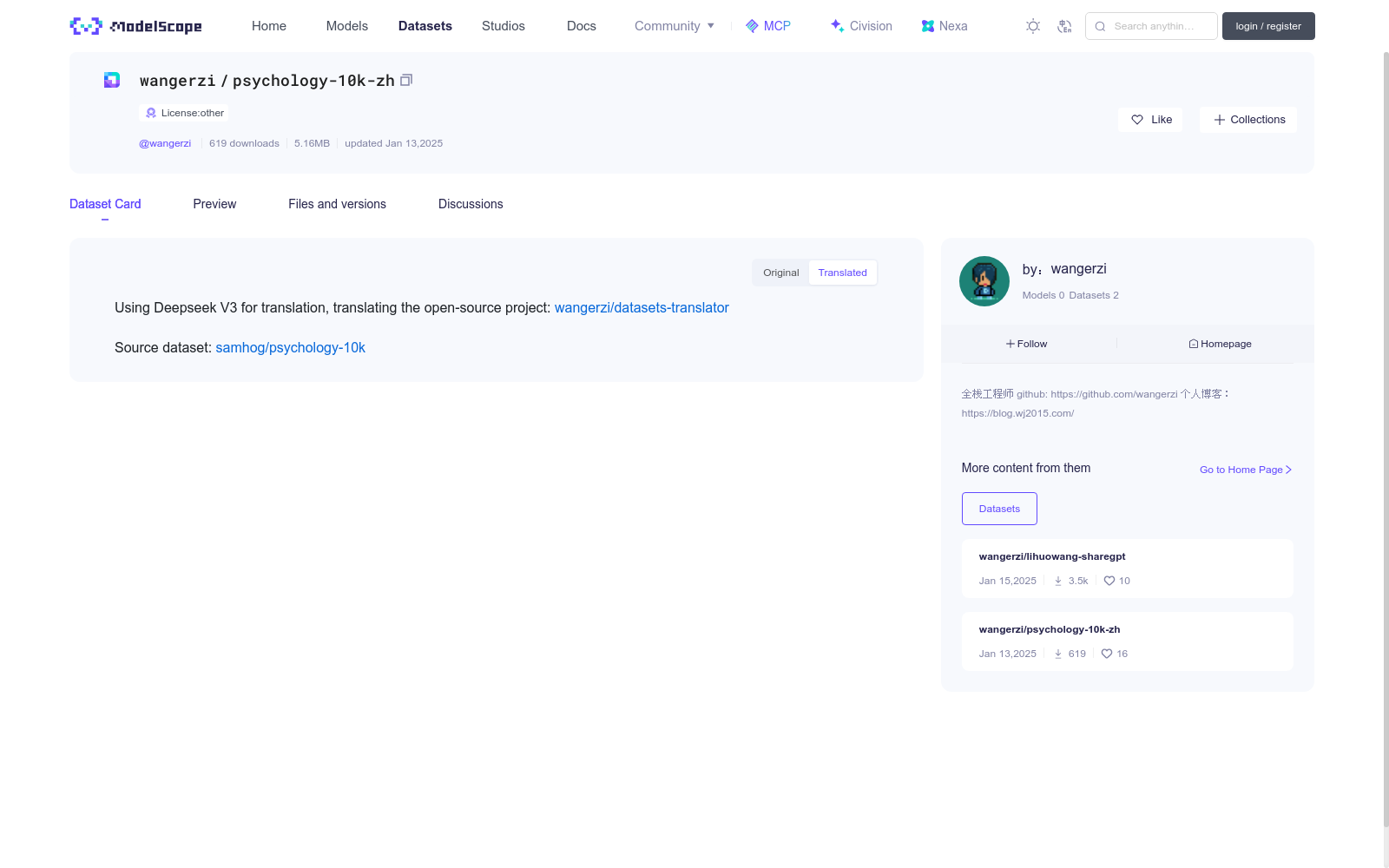Image resolution: width=1389 pixels, height=868 pixels.
Task: Click the 'updated Jan 13,2025' text
Action: coord(393,143)
